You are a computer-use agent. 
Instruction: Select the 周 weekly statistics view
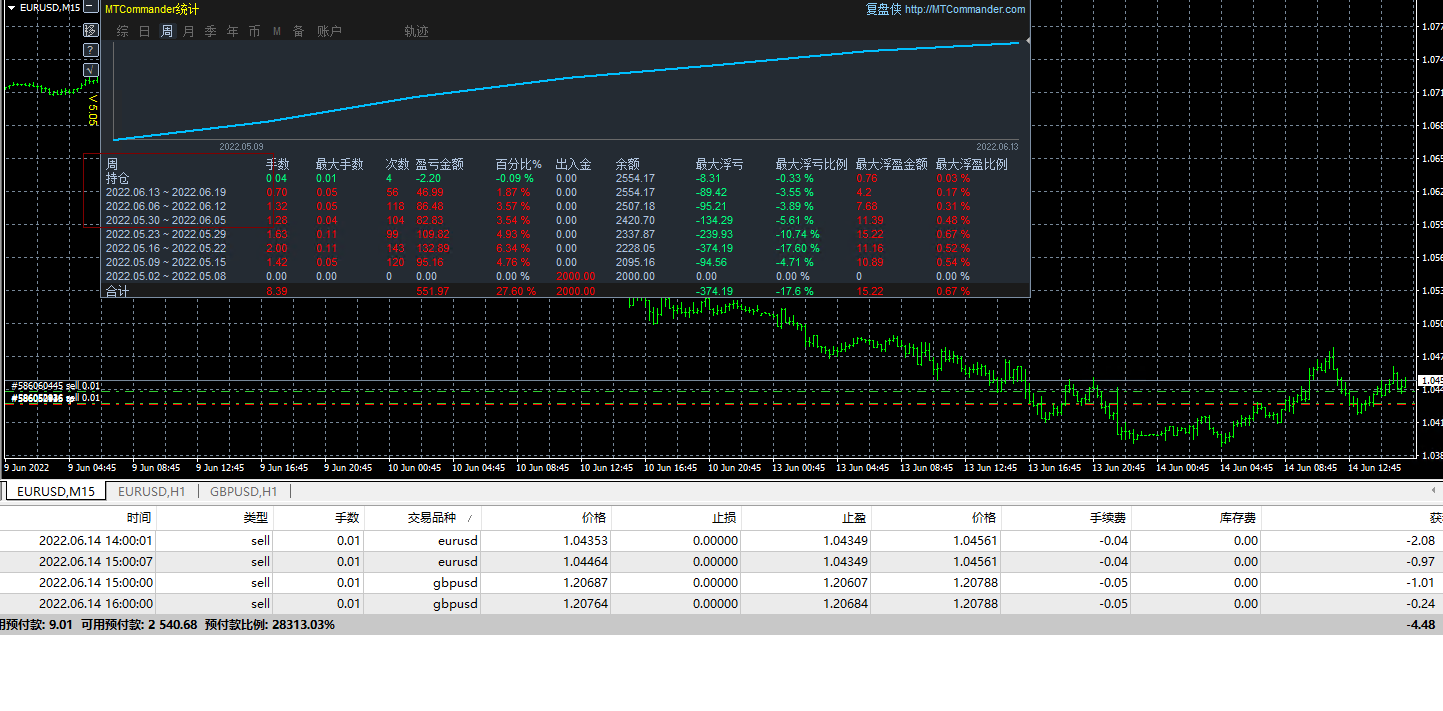click(166, 31)
